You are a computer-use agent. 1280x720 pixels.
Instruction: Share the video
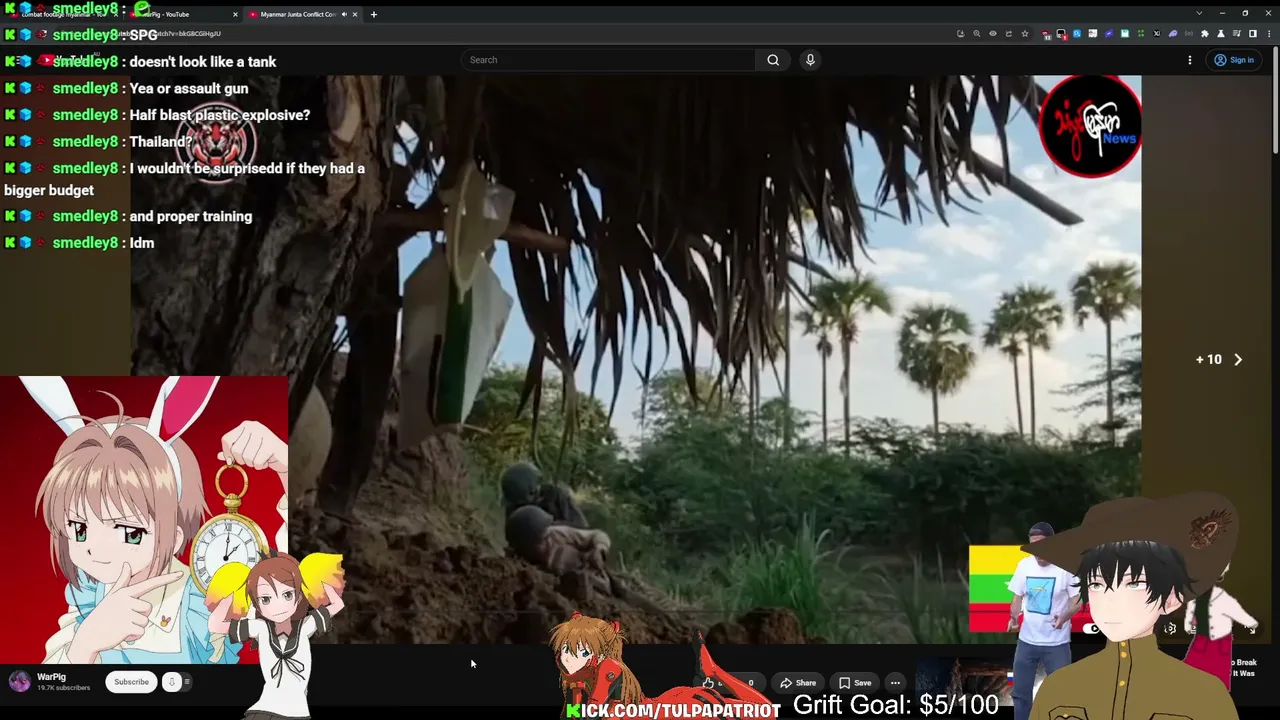798,683
